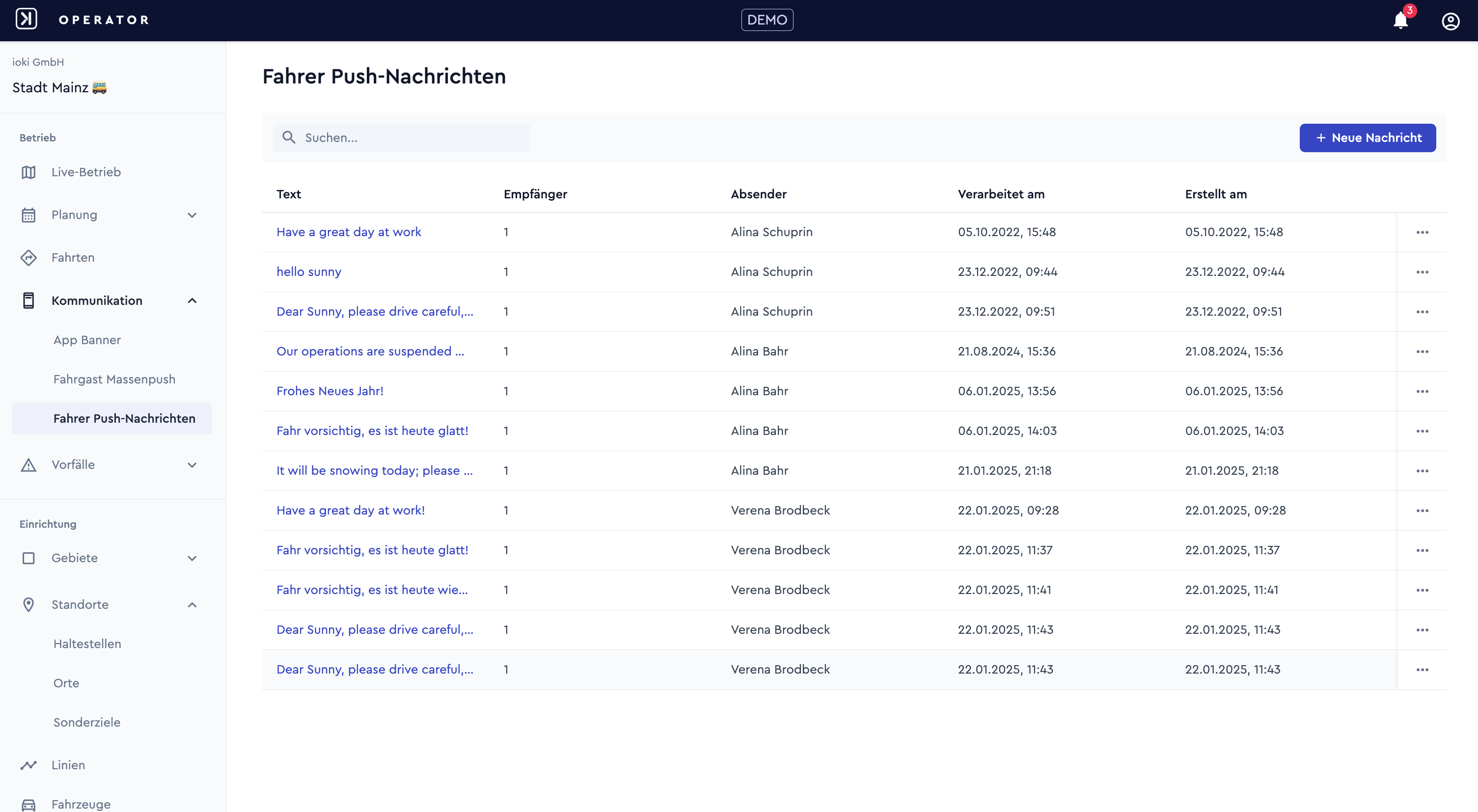Open the 'Our operations are suspended' message
This screenshot has width=1478, height=812.
370,351
